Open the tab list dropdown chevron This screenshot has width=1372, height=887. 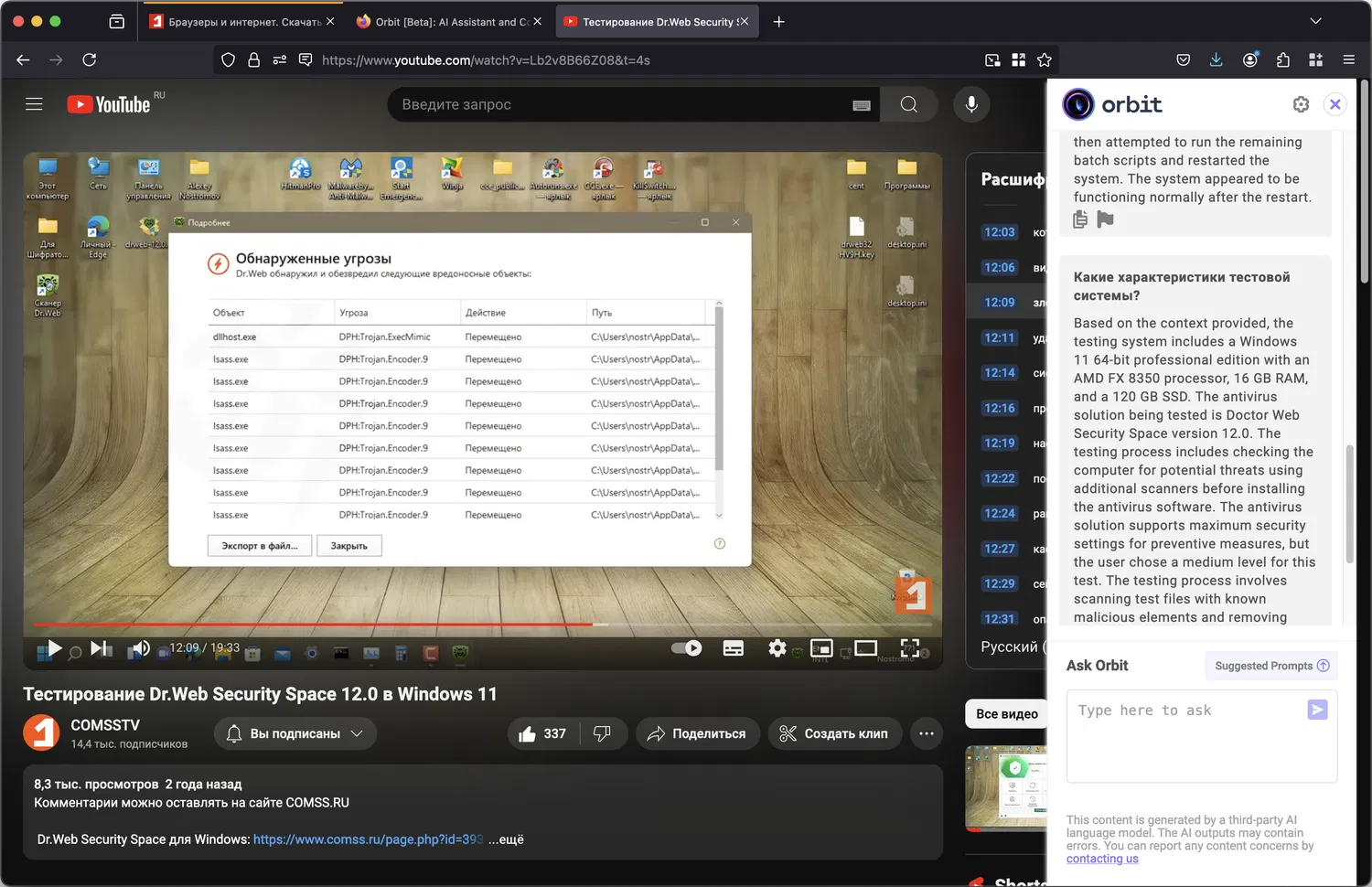point(1315,21)
